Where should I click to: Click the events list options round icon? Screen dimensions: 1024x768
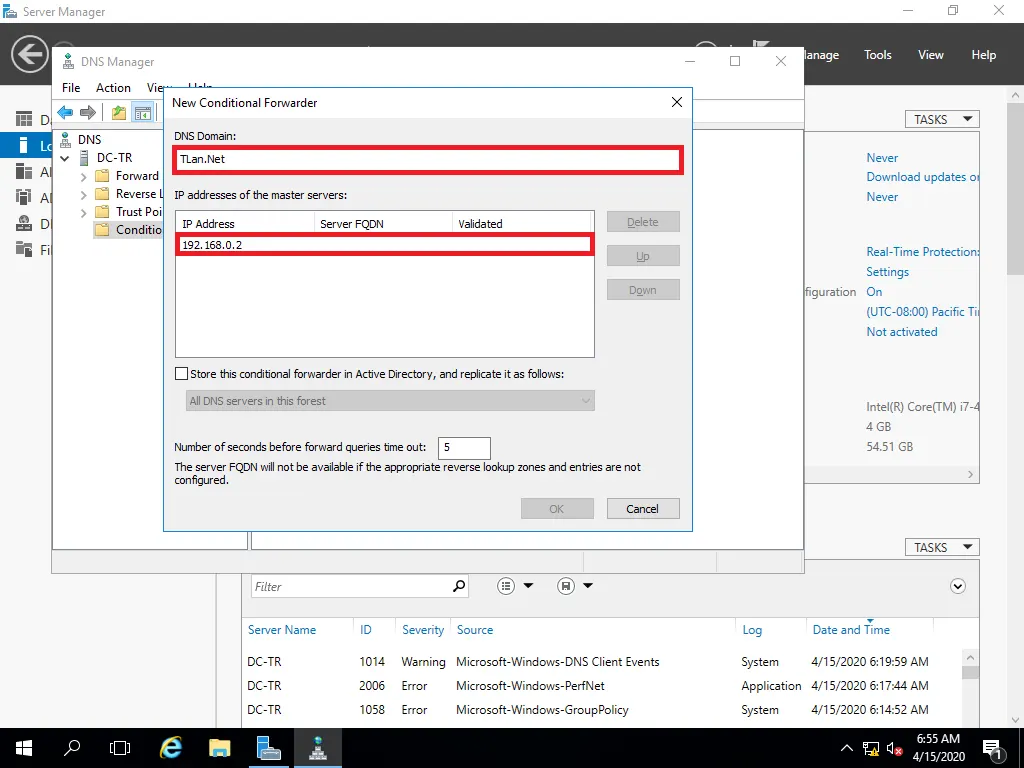coord(506,586)
